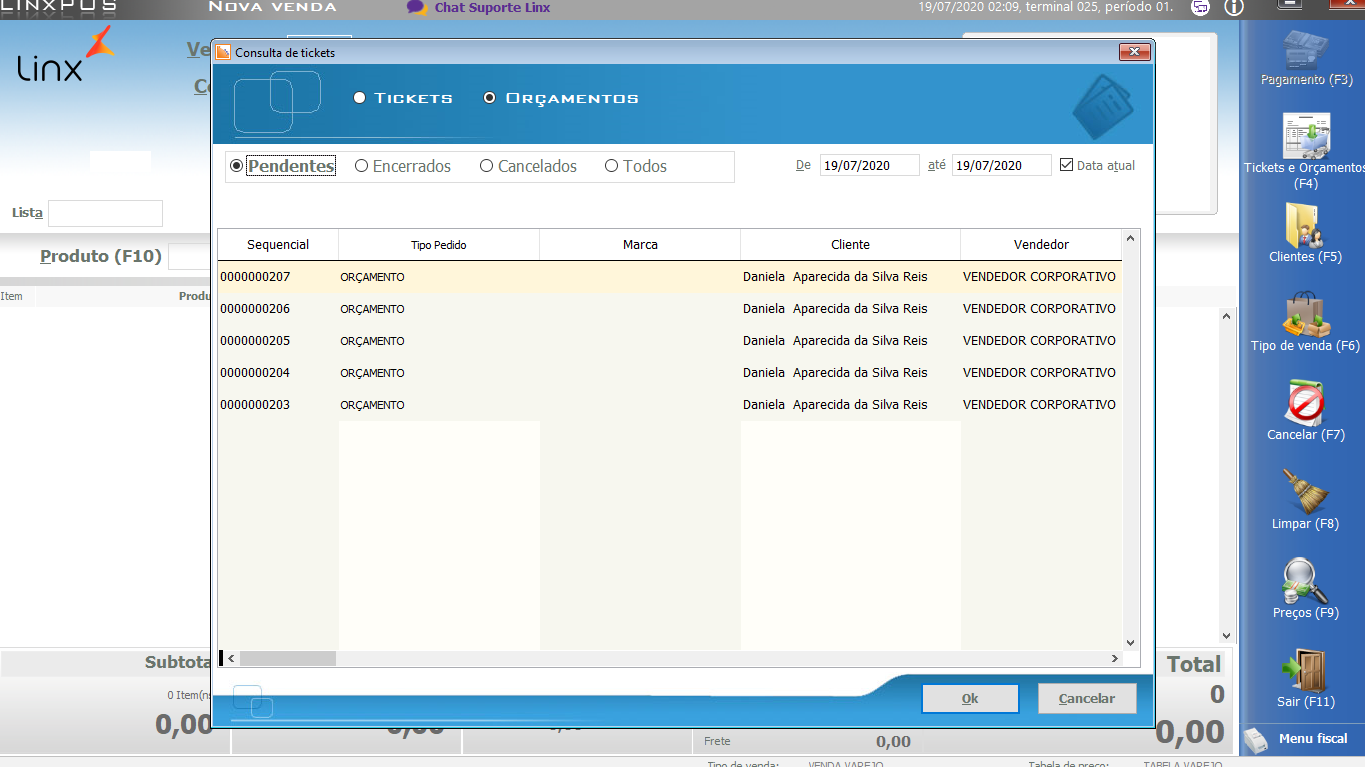This screenshot has height=767, width=1365.
Task: Uncheck the Data atual checkbox
Action: pos(1066,165)
